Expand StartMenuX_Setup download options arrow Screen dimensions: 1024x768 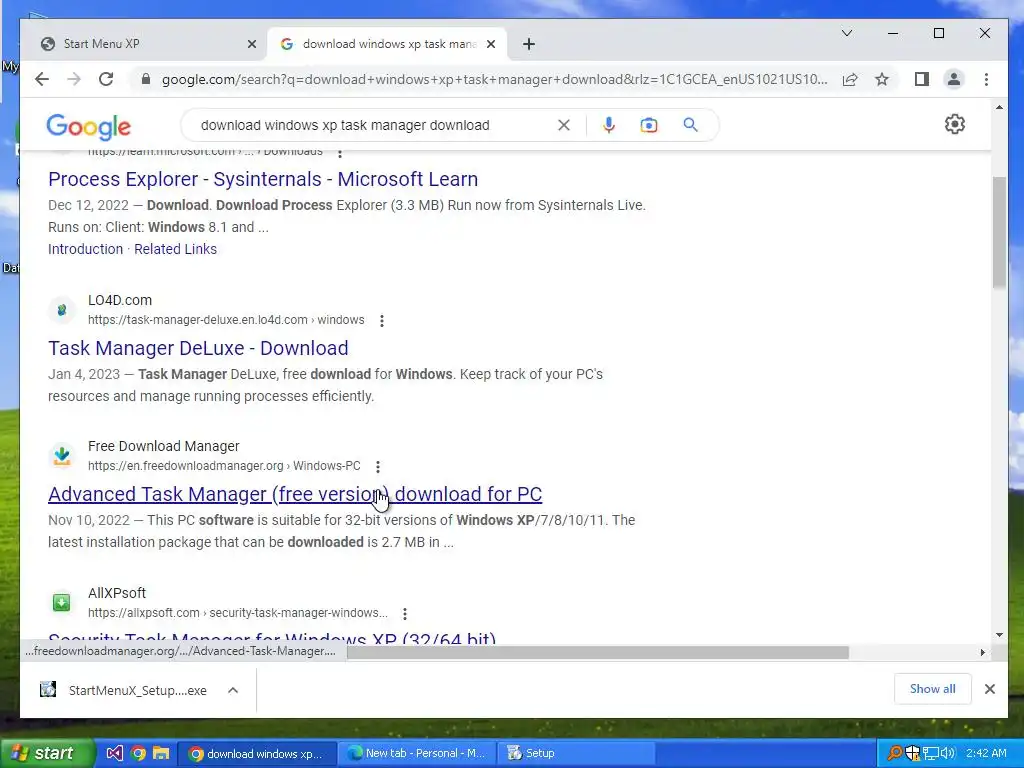coord(233,690)
